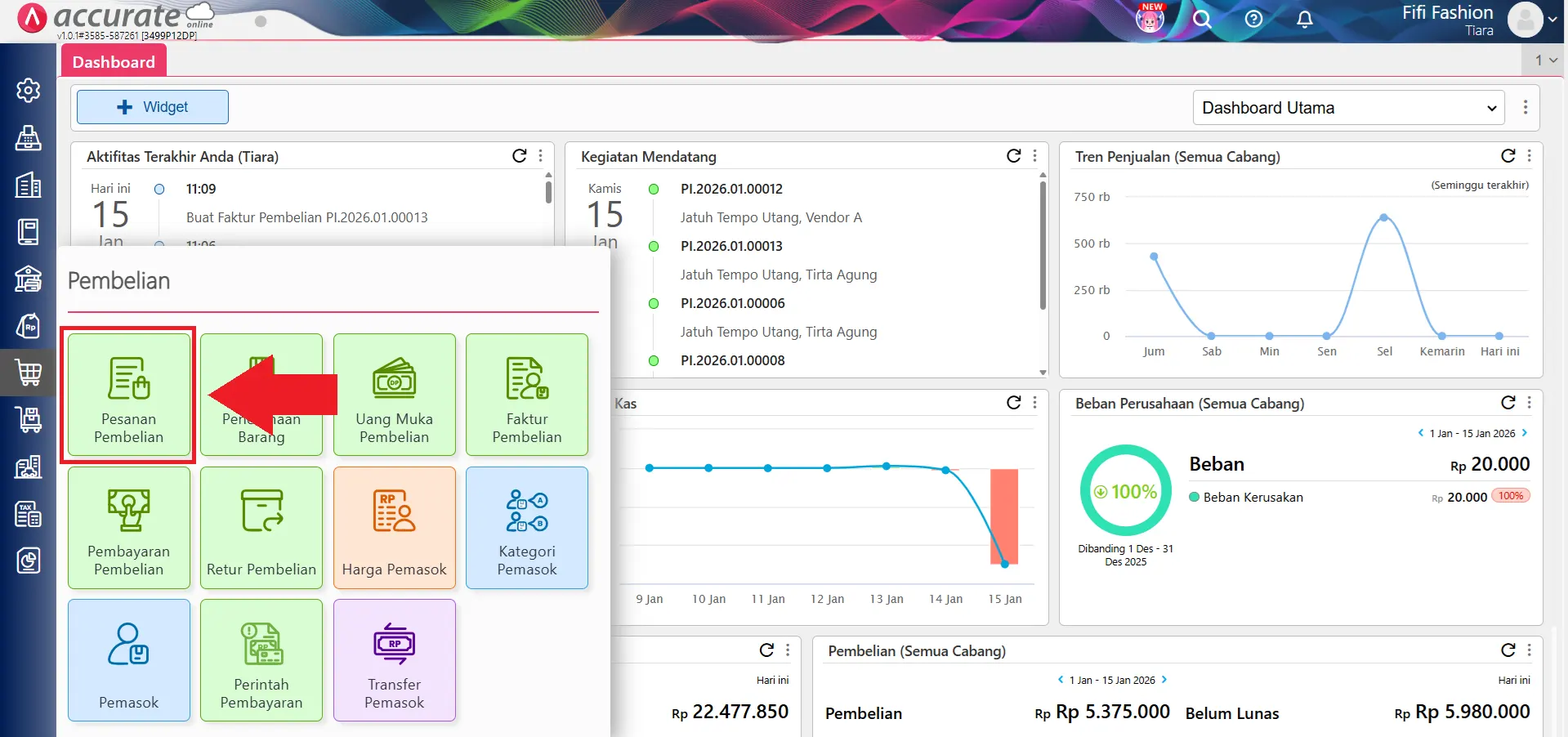Screen dimensions: 1568x737
Task: Open Kegiatan Mendatang widget options menu
Action: pos(1035,156)
